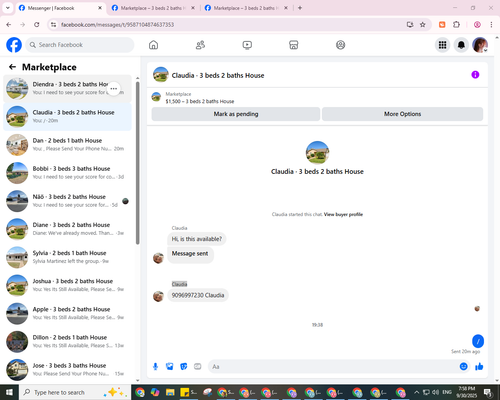
Task: Bookmark this page with the star icon
Action: click(422, 25)
